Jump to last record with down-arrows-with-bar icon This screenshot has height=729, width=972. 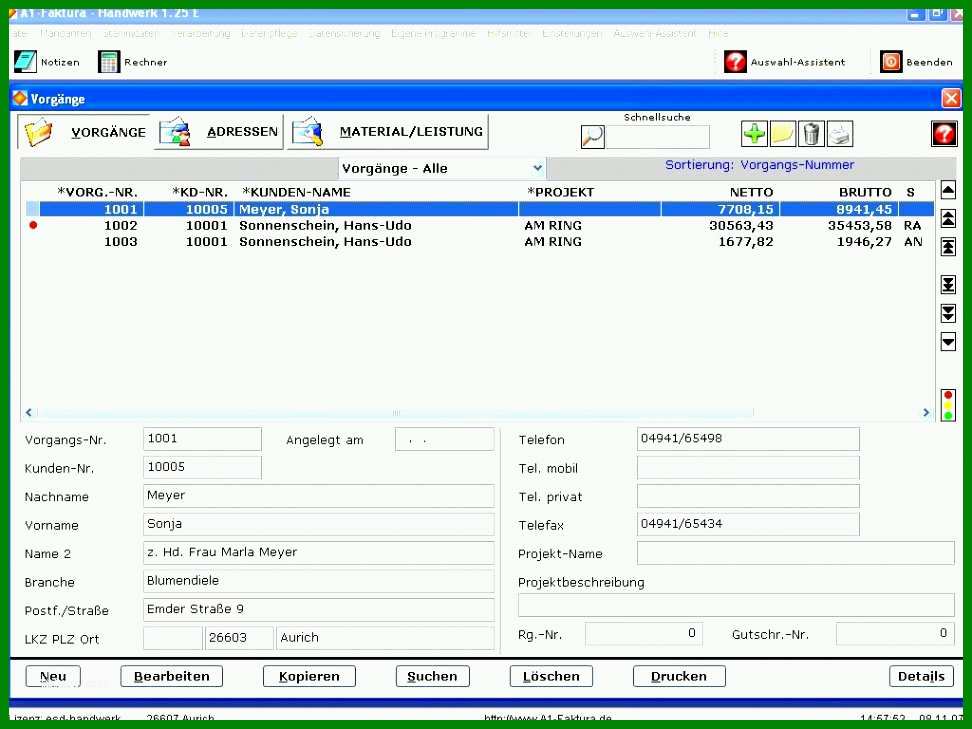pyautogui.click(x=948, y=284)
